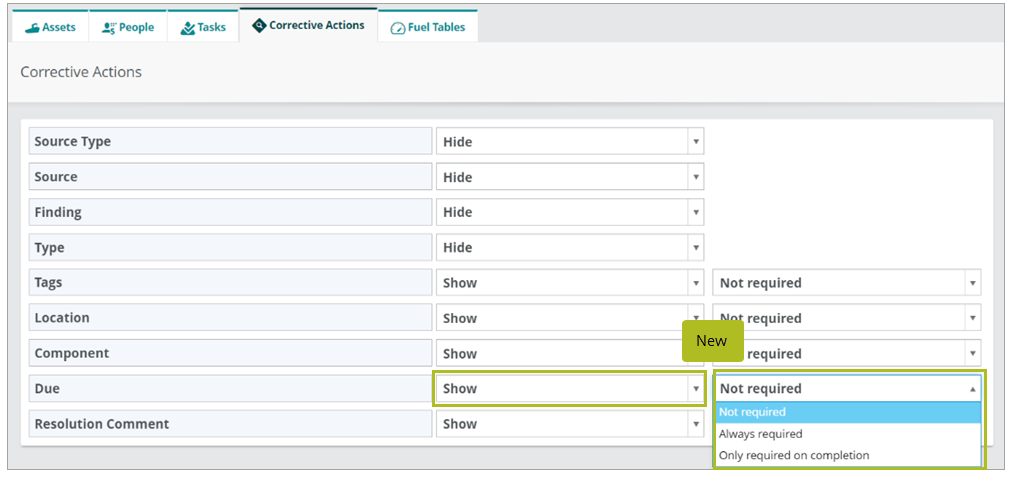
Task: Open the Location required dropdown
Action: point(847,318)
